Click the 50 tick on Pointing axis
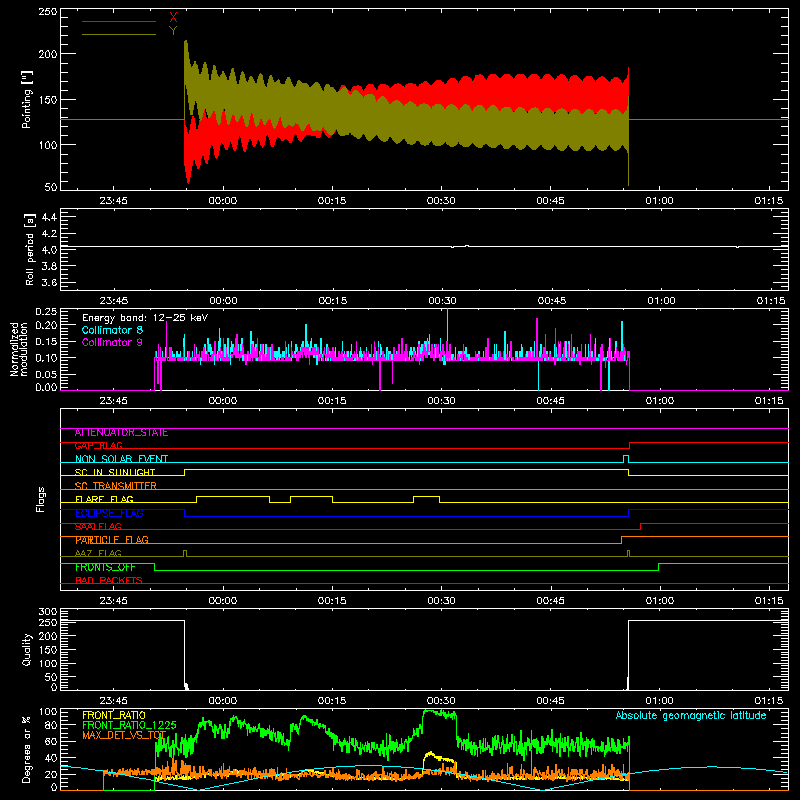 (51, 187)
